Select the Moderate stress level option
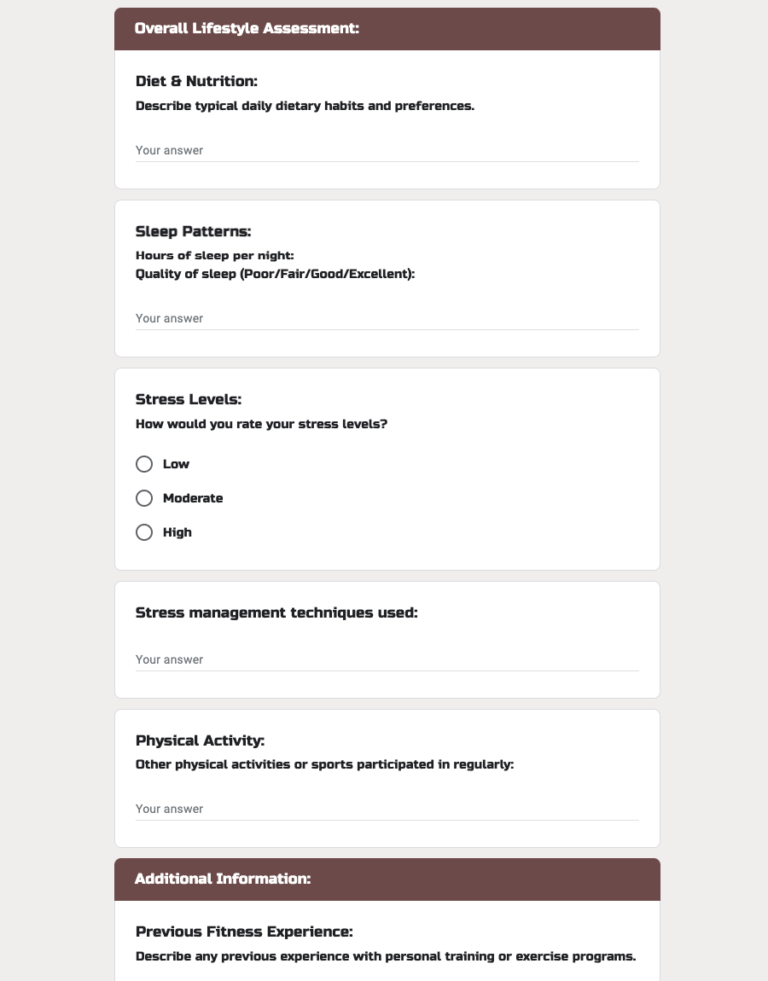Viewport: 768px width, 981px height. click(143, 498)
